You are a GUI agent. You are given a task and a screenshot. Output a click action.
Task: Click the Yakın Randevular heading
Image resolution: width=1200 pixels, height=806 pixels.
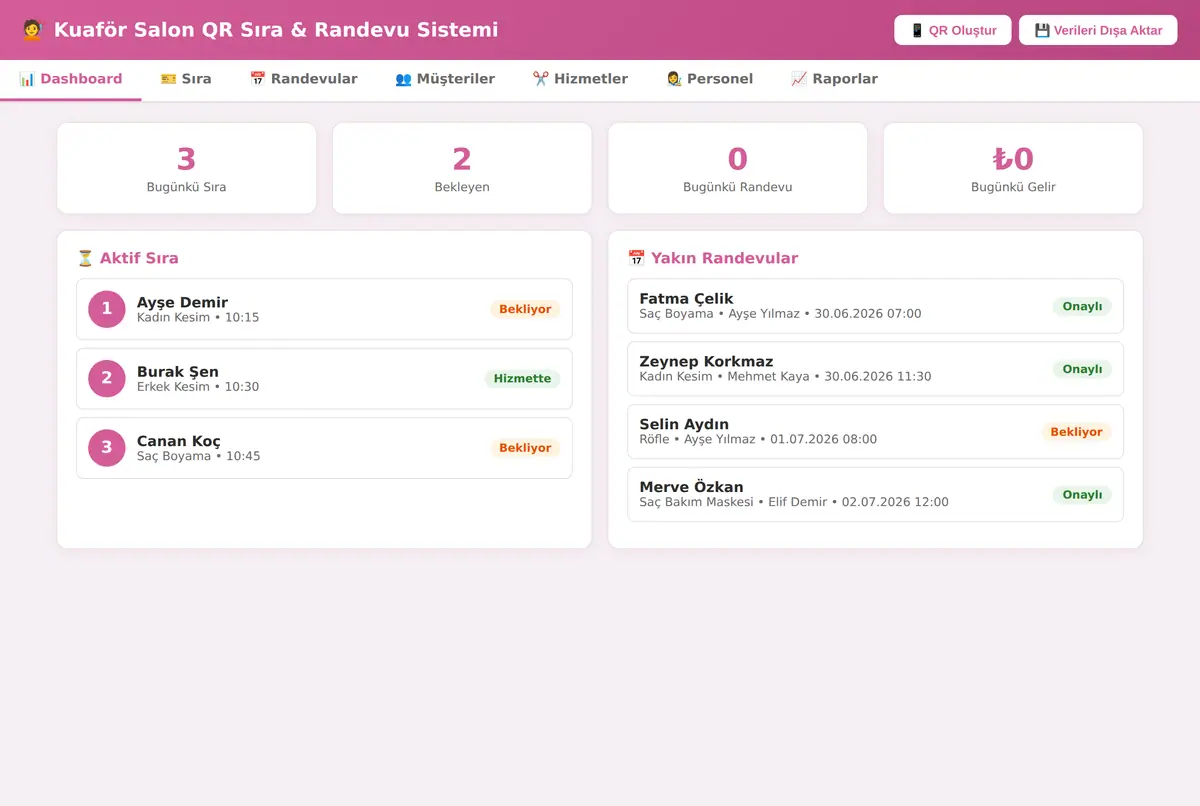(x=713, y=258)
